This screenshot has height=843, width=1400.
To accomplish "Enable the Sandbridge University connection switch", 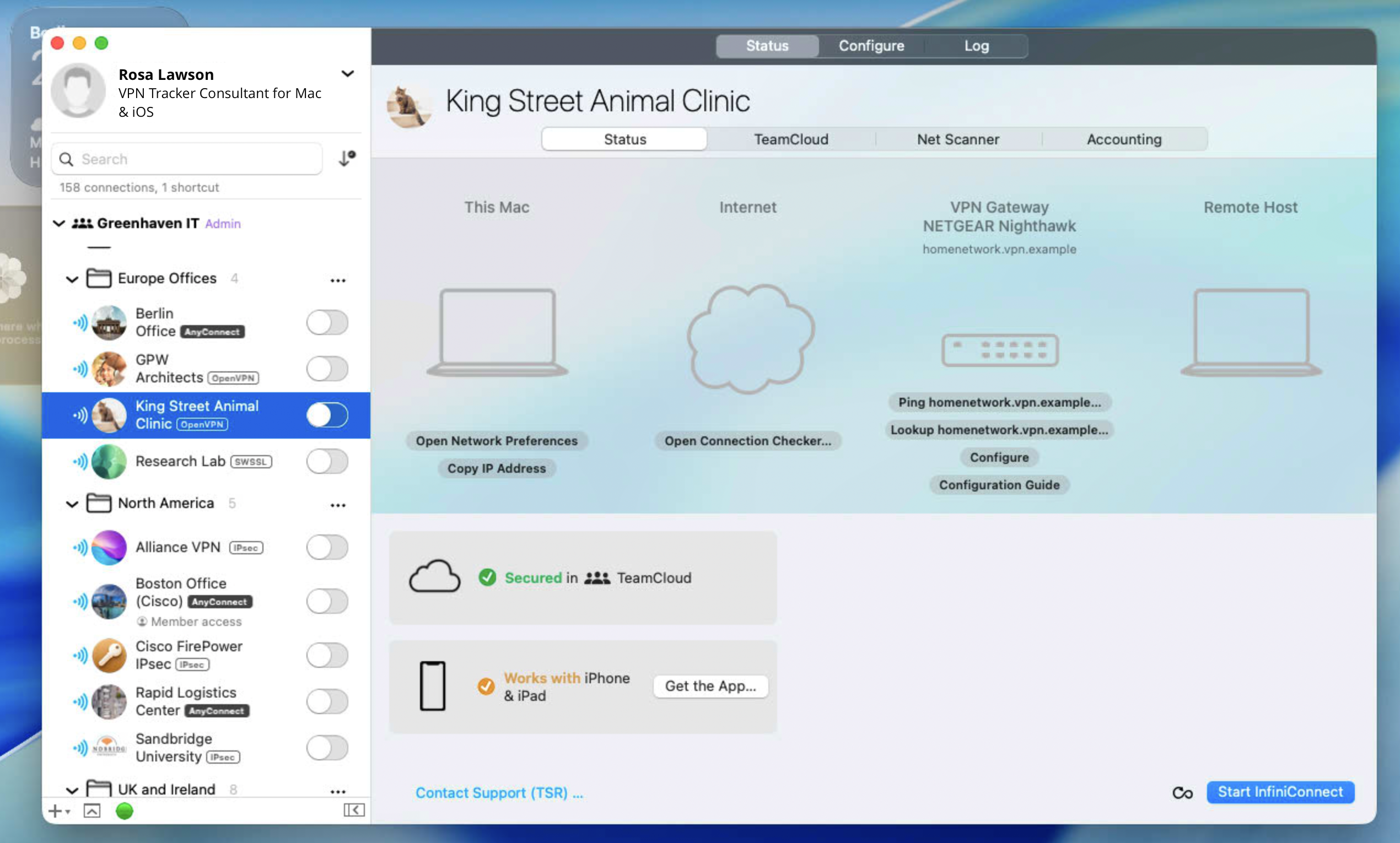I will 327,748.
